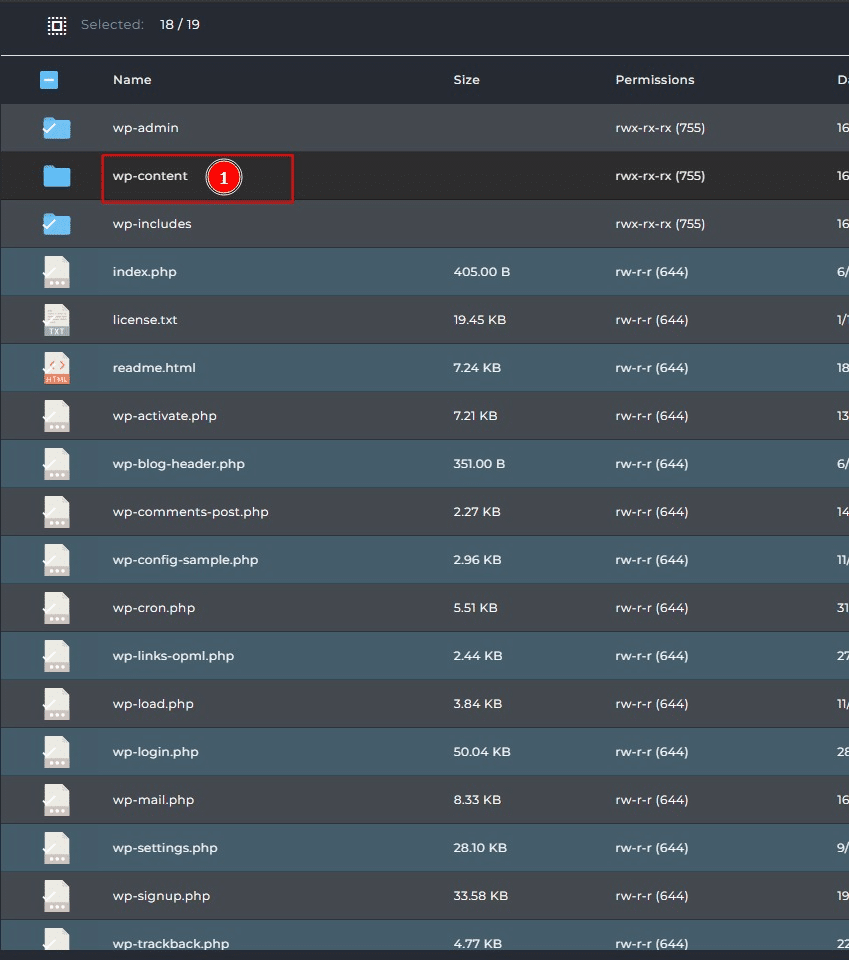This screenshot has width=849, height=960.
Task: Click the license.txt file name
Action: pyautogui.click(x=145, y=320)
